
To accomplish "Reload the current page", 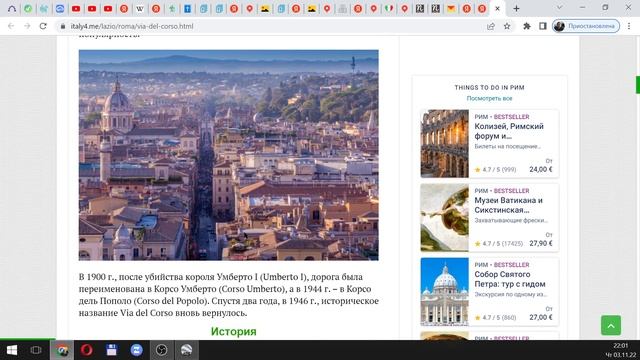I will pos(43,26).
